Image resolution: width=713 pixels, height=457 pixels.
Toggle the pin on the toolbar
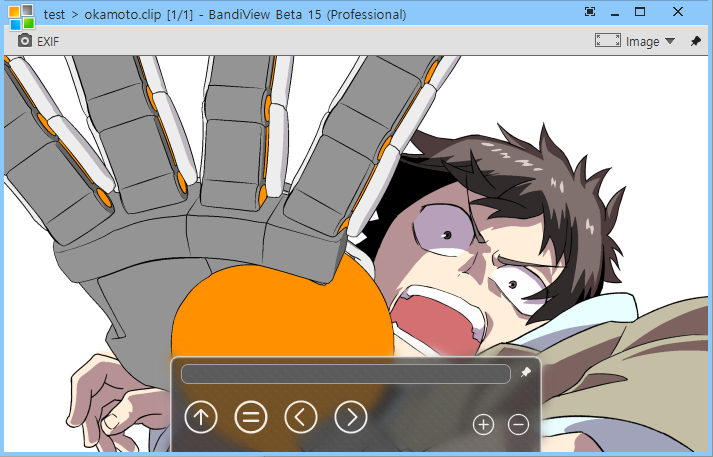[696, 41]
